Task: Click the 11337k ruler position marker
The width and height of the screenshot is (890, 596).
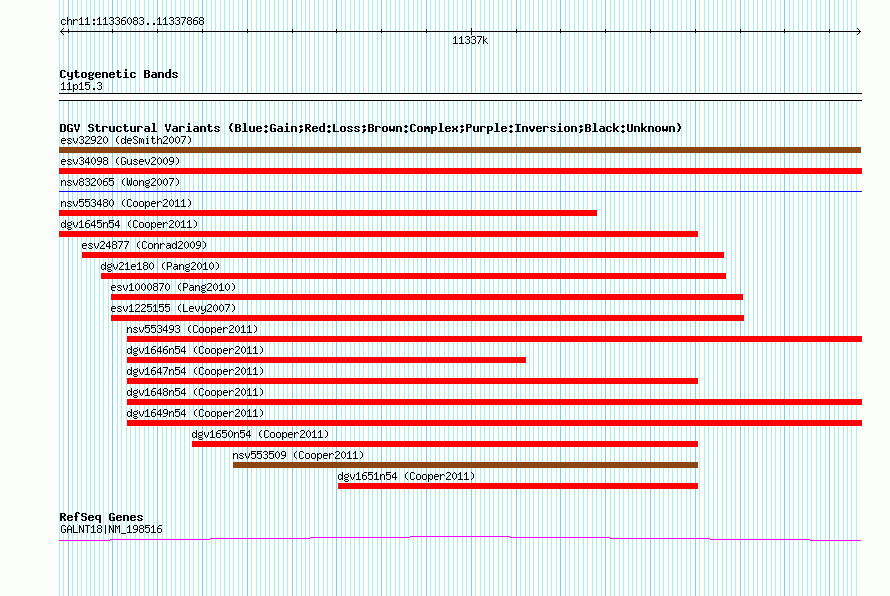Action: pos(470,40)
